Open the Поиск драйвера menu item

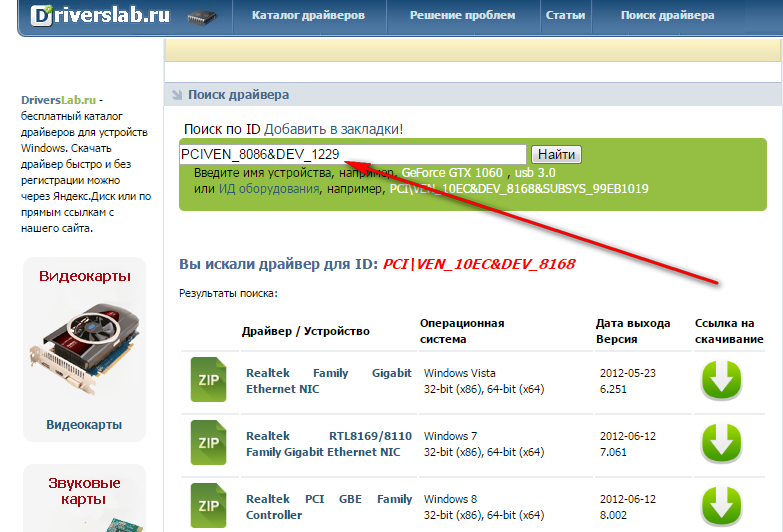tap(667, 15)
